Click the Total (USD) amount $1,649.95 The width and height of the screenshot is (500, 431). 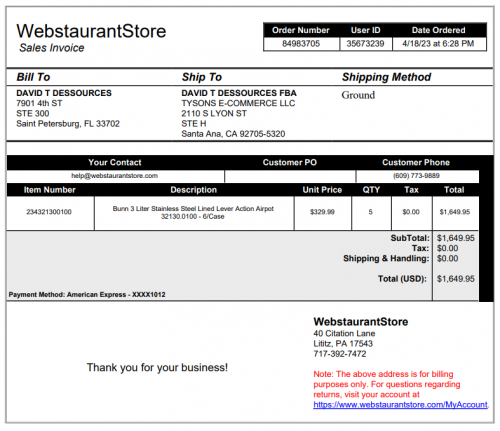[x=455, y=279]
